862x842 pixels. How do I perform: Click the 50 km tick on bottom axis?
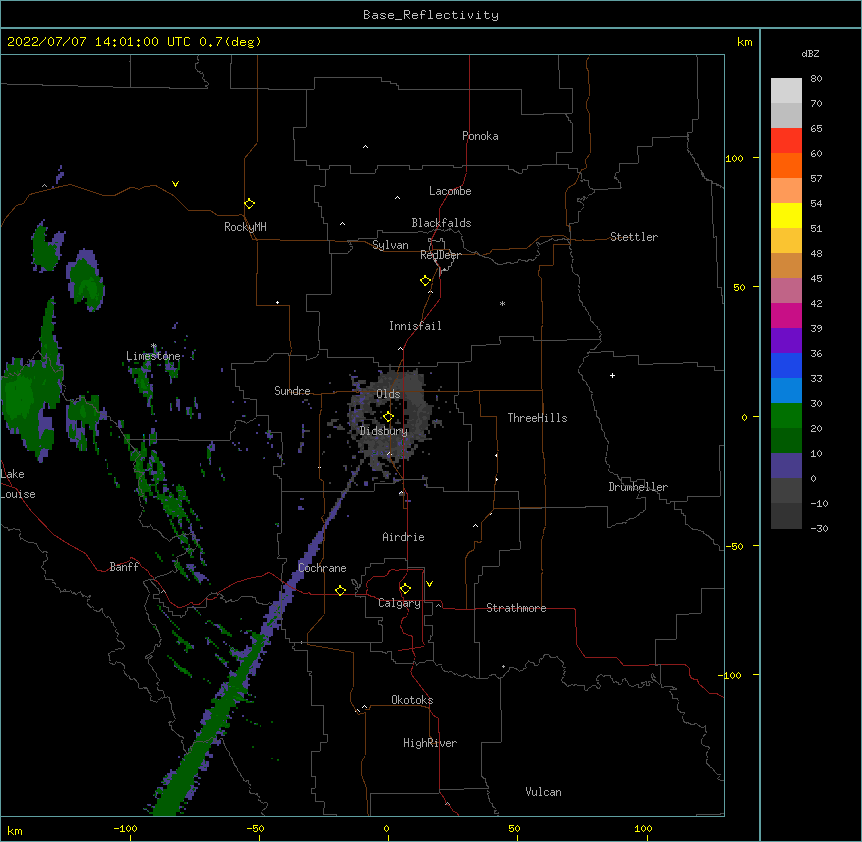(515, 828)
